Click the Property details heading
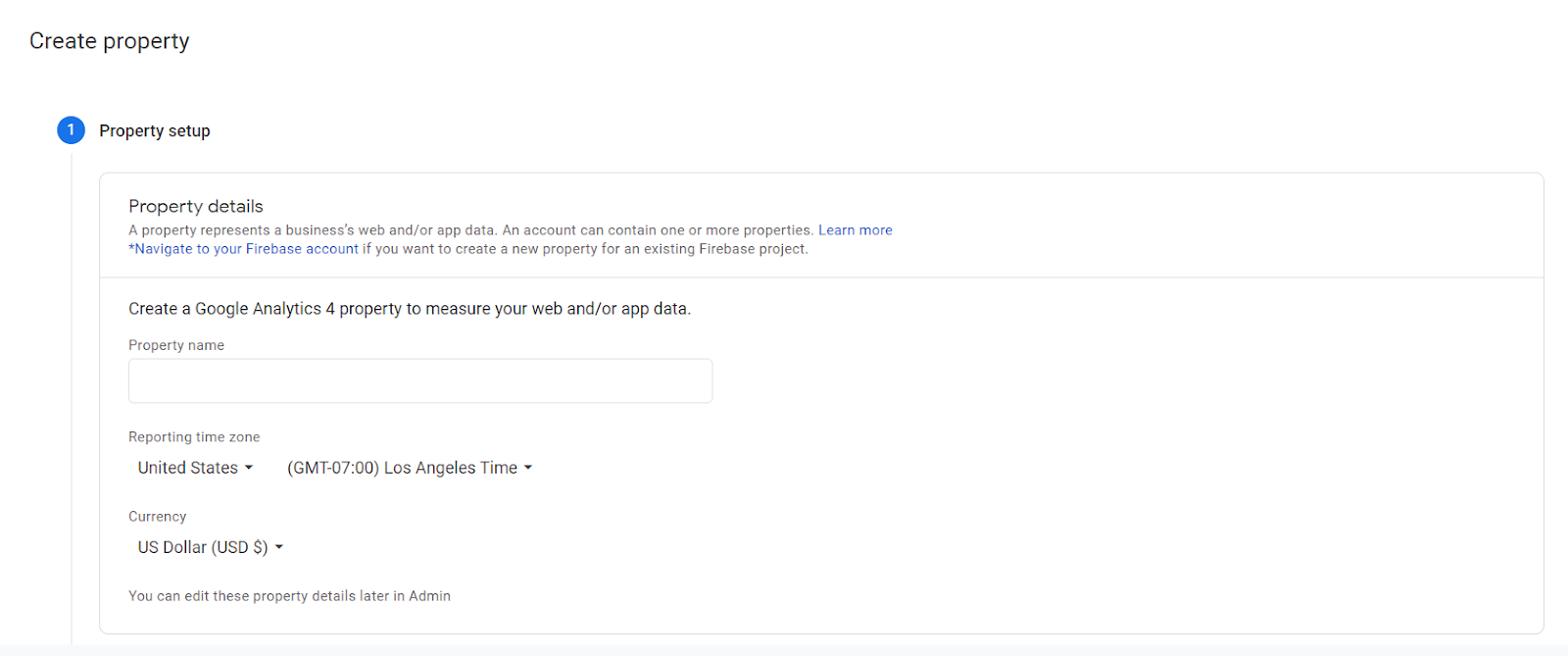Image resolution: width=1568 pixels, height=656 pixels. [x=196, y=206]
